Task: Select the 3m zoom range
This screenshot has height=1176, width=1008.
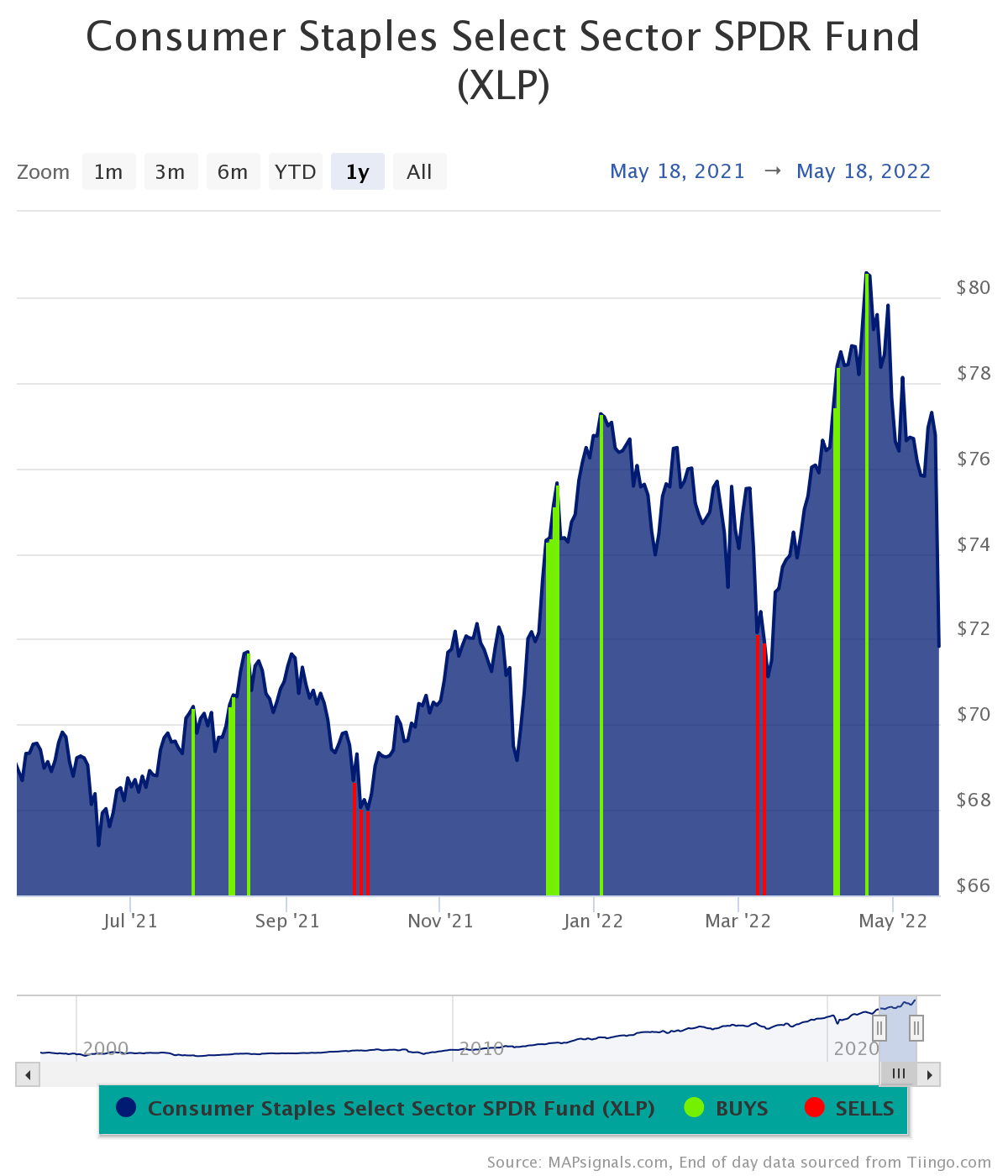Action: click(171, 171)
